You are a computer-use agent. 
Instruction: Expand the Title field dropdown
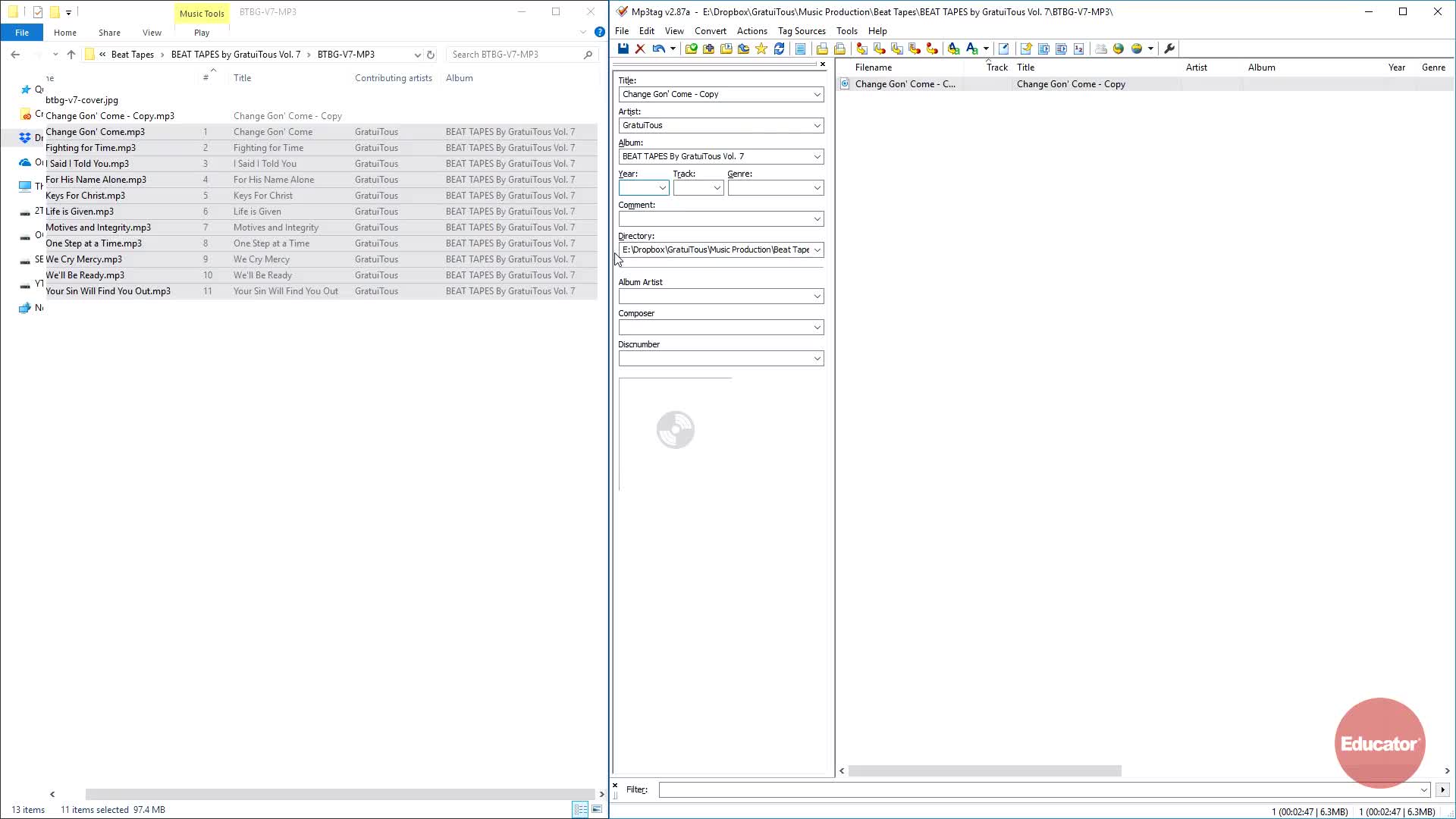click(x=817, y=95)
